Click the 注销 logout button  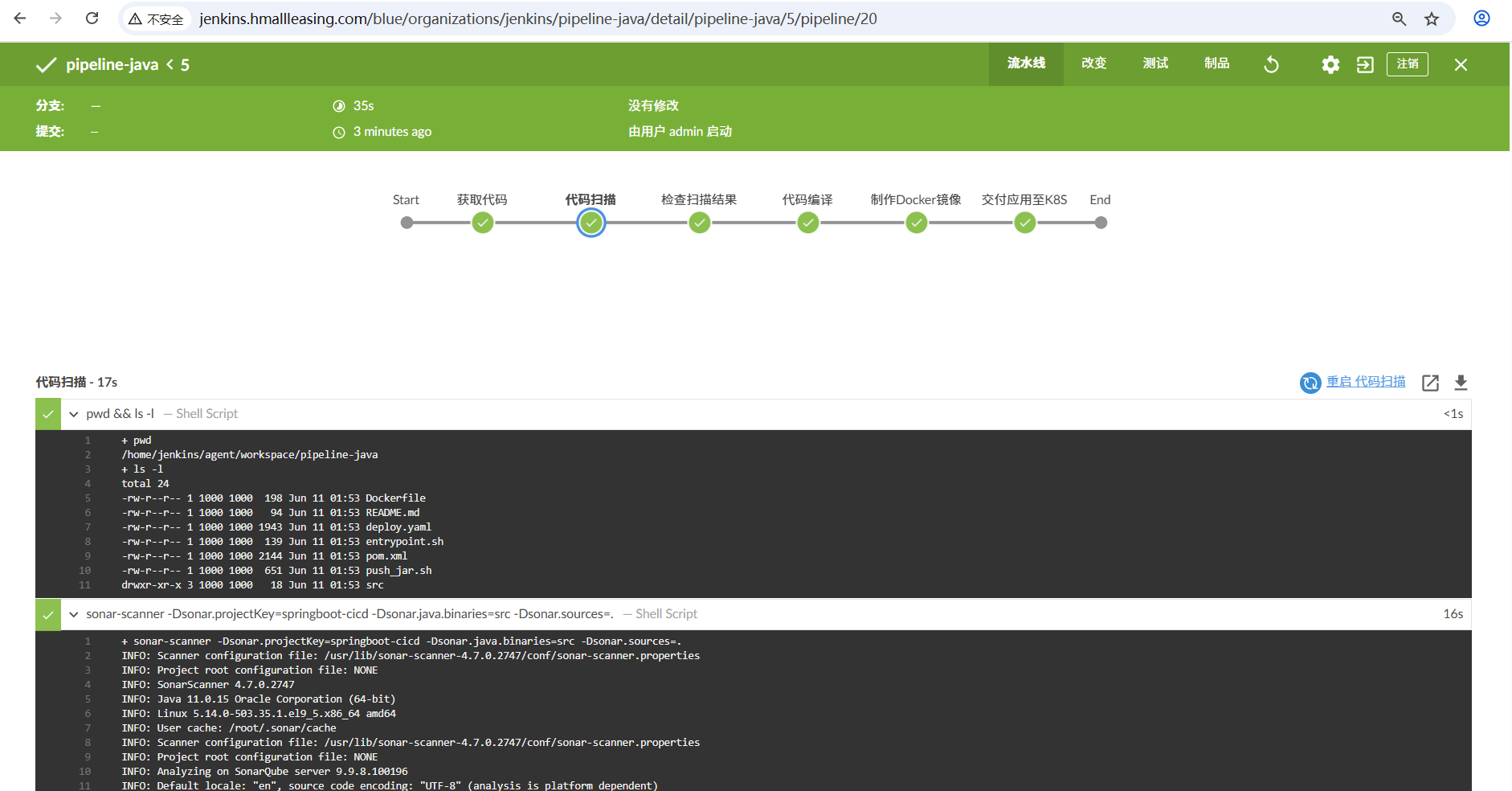tap(1407, 64)
